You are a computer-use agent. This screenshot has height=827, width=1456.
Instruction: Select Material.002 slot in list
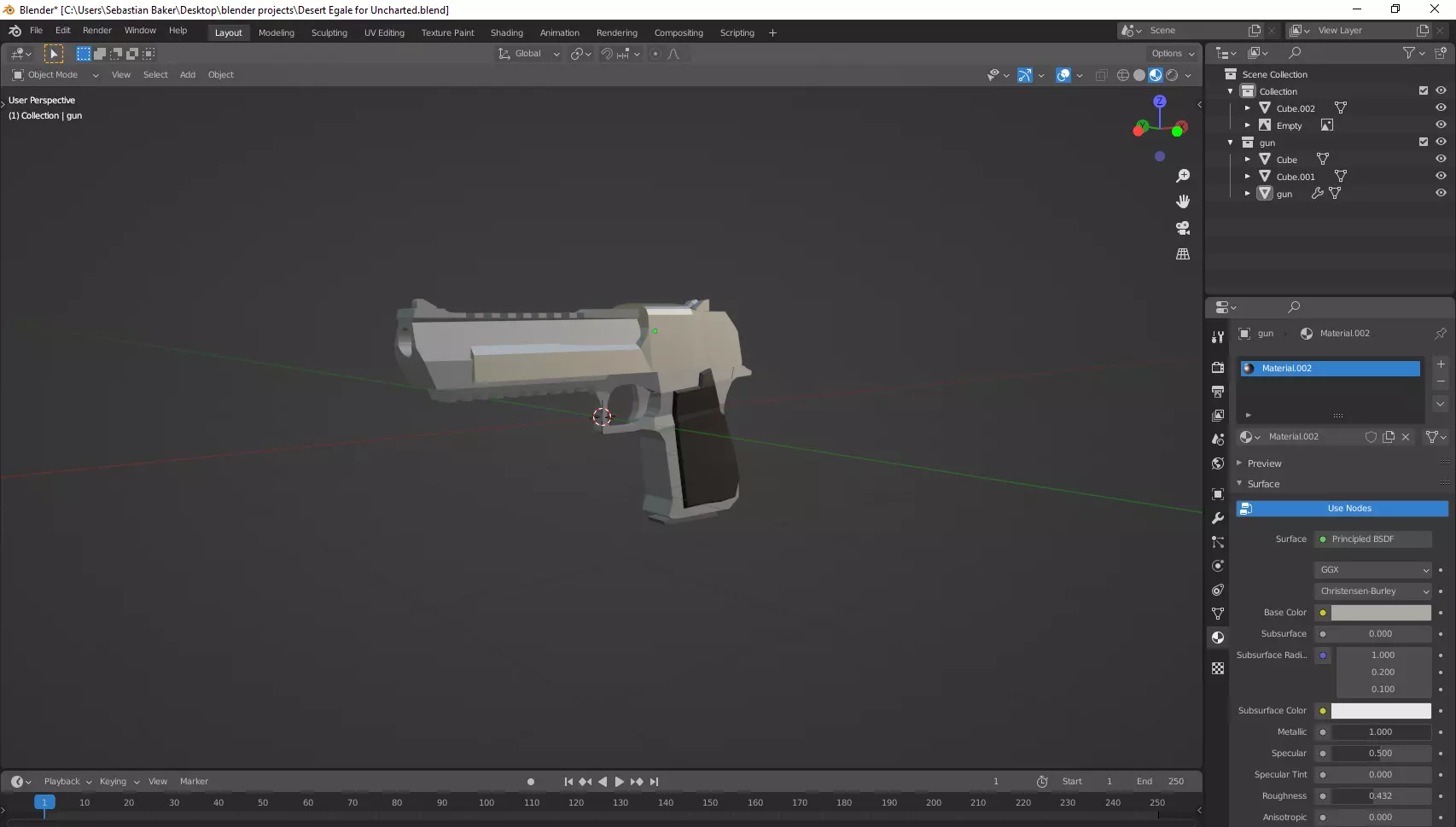point(1330,369)
